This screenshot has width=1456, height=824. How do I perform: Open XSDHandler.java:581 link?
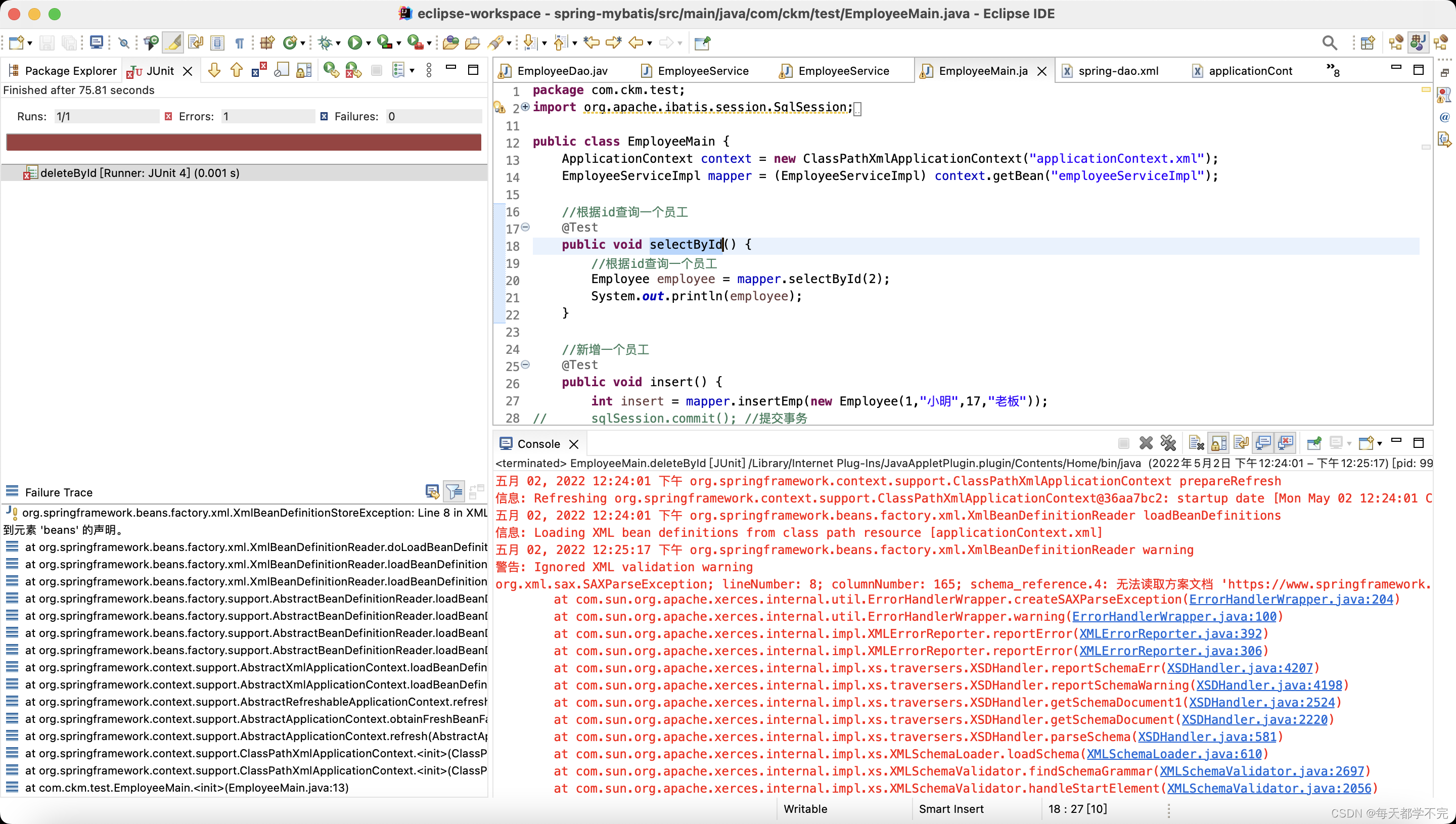point(1207,737)
